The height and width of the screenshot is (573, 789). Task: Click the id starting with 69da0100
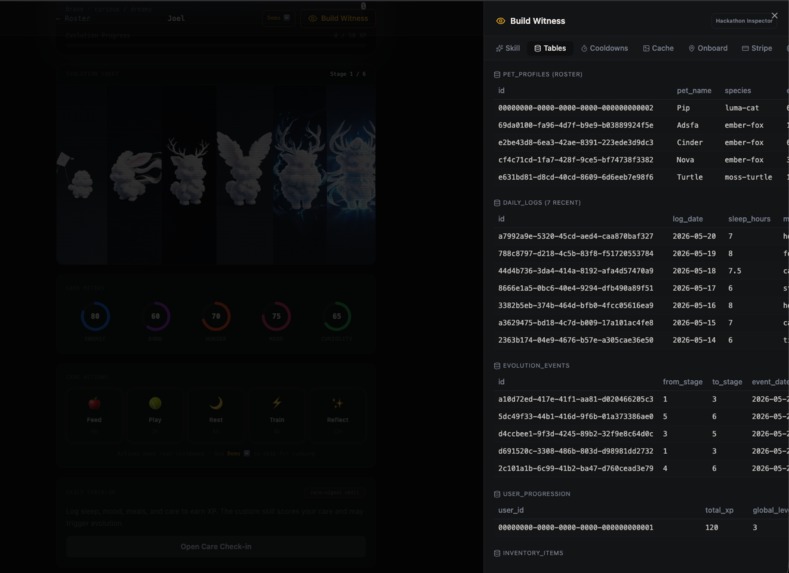point(576,125)
